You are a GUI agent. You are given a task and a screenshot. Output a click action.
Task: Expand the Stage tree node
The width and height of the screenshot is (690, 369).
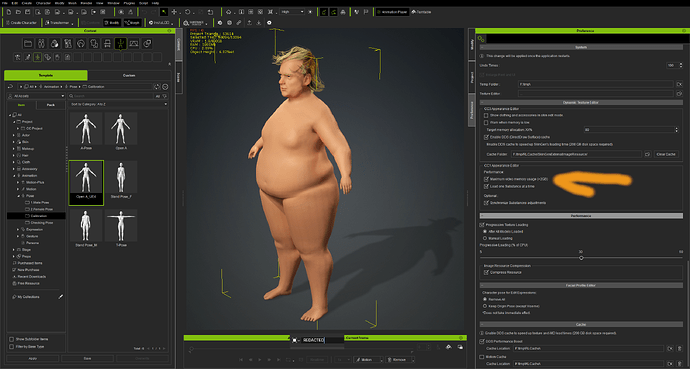pyautogui.click(x=14, y=250)
